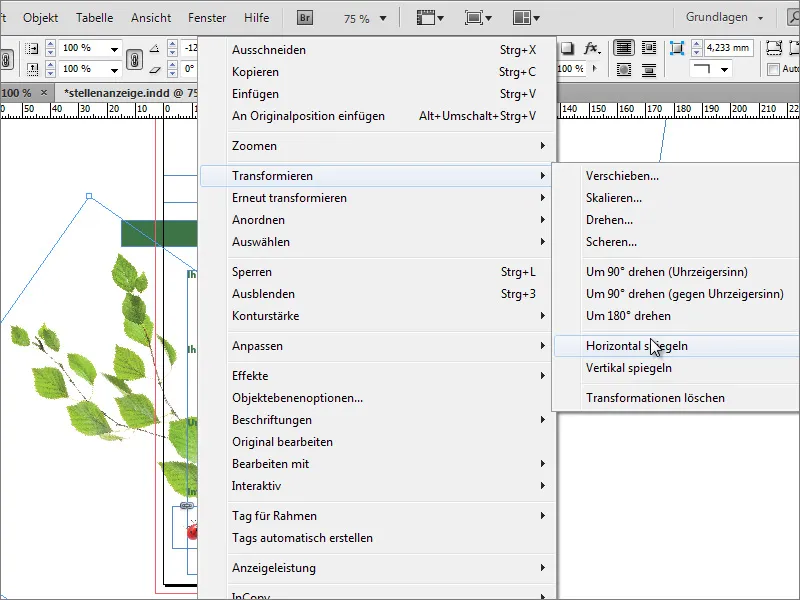This screenshot has height=600, width=800.
Task: Click the shear angle icon
Action: 155,69
